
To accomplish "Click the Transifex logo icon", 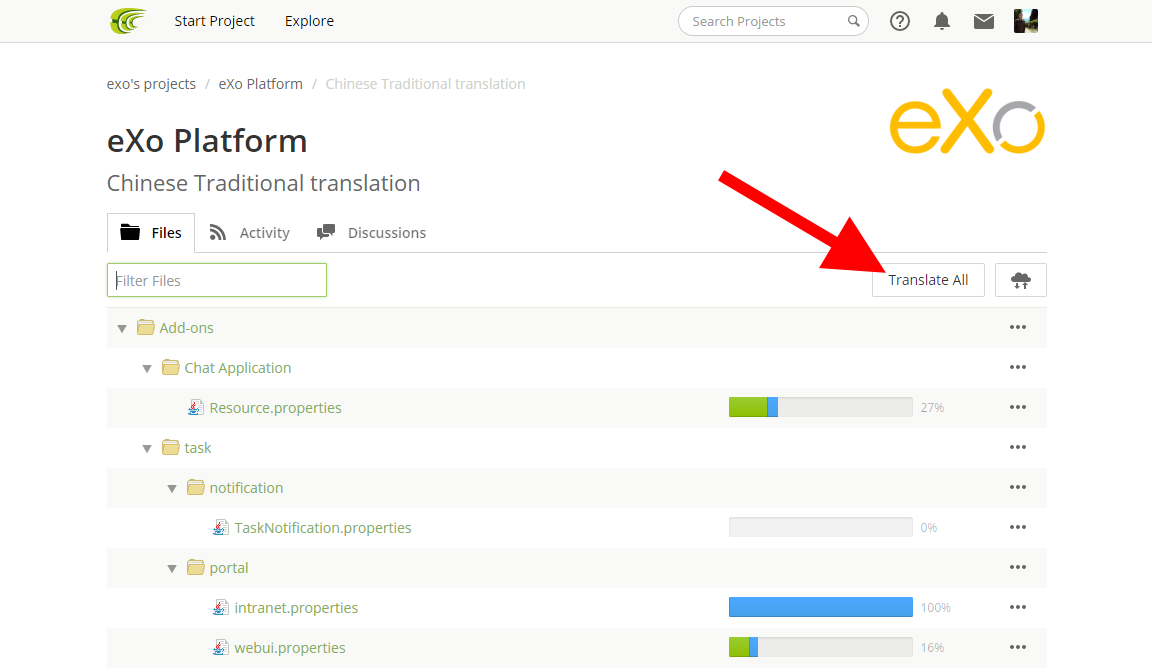I will (x=128, y=21).
